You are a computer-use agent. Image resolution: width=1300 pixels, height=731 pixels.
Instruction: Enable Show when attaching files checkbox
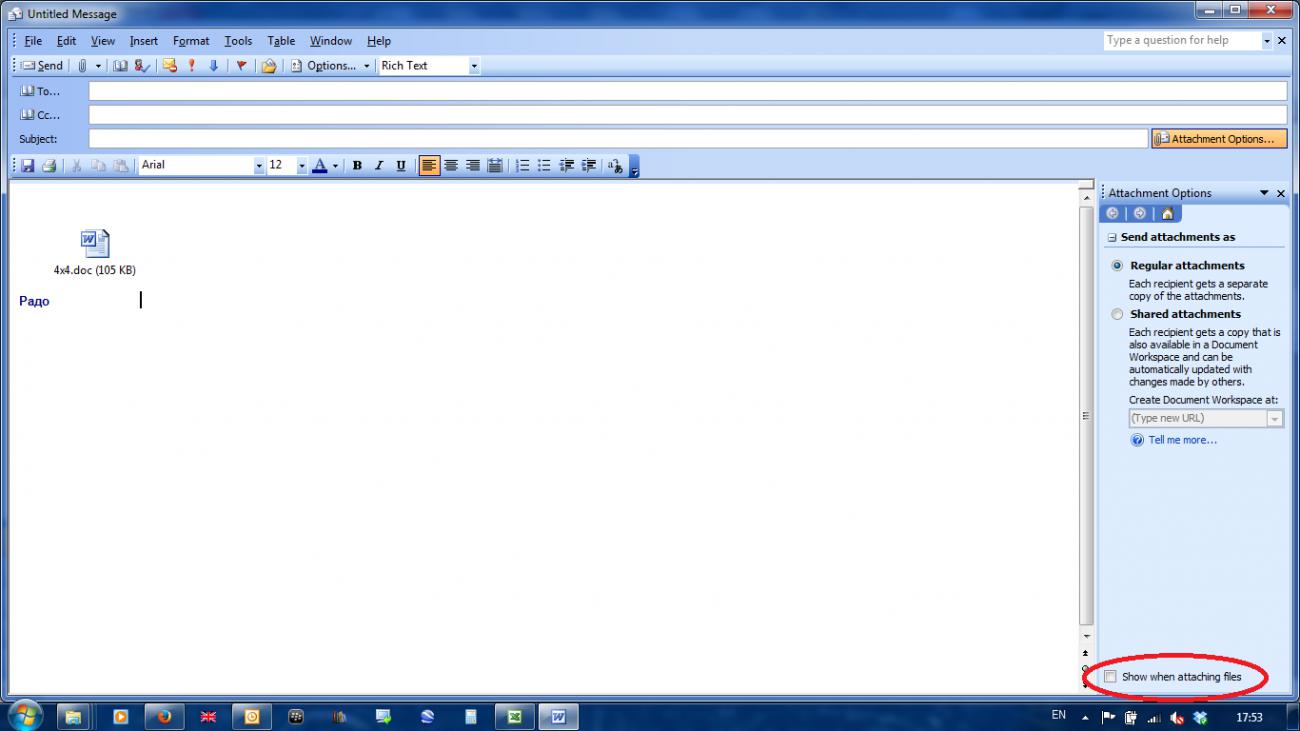1110,677
